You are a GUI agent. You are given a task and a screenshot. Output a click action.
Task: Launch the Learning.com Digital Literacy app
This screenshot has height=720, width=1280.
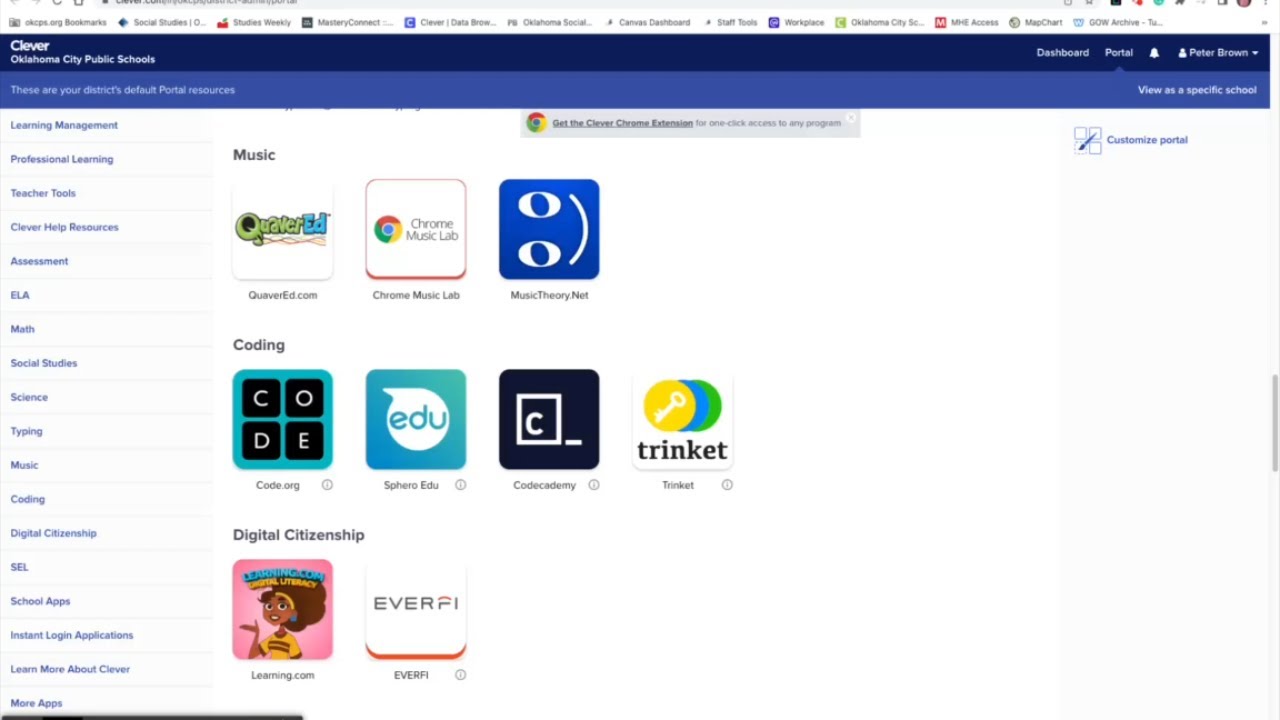point(283,609)
